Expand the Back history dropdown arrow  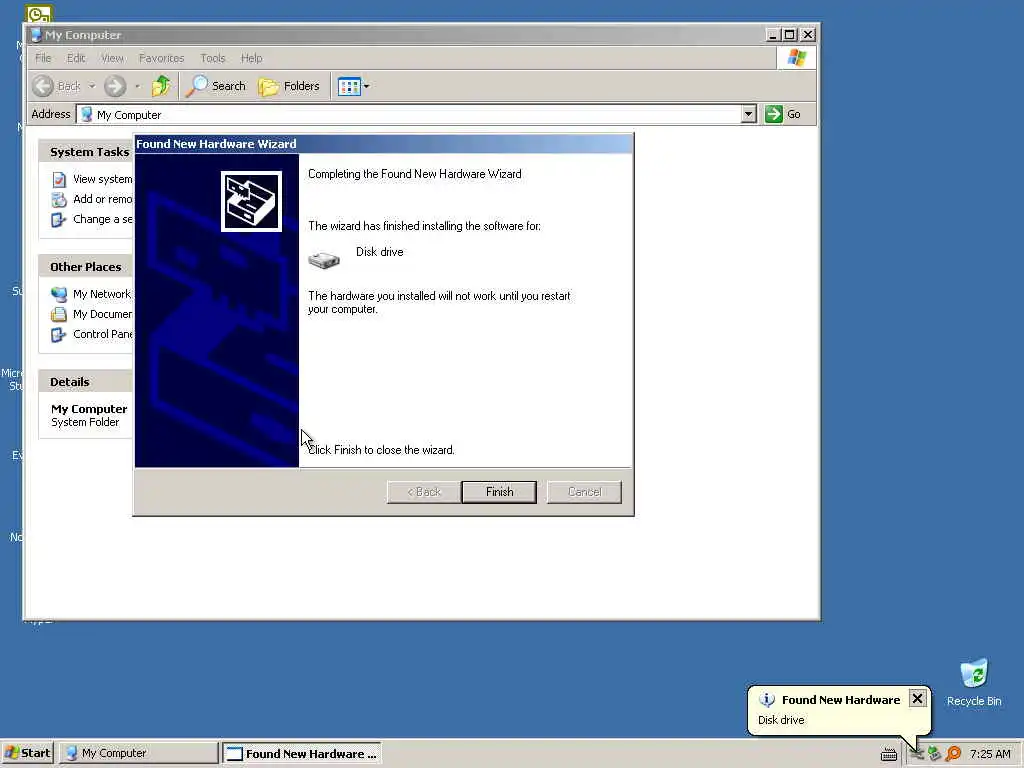(x=92, y=86)
